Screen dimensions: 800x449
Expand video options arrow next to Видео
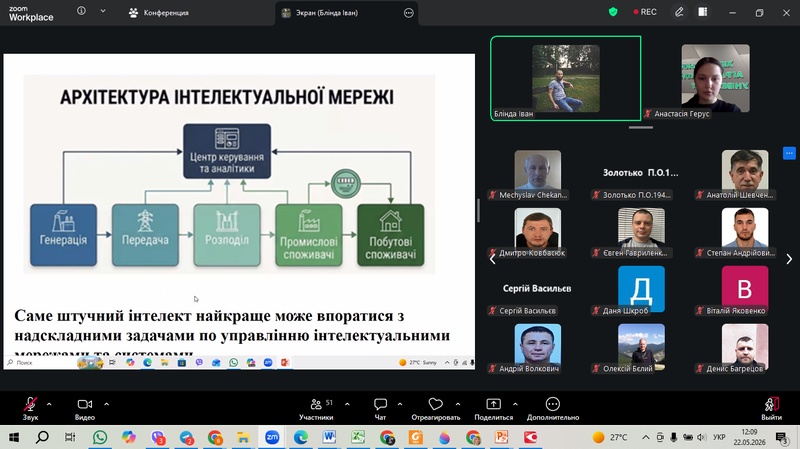(x=107, y=404)
